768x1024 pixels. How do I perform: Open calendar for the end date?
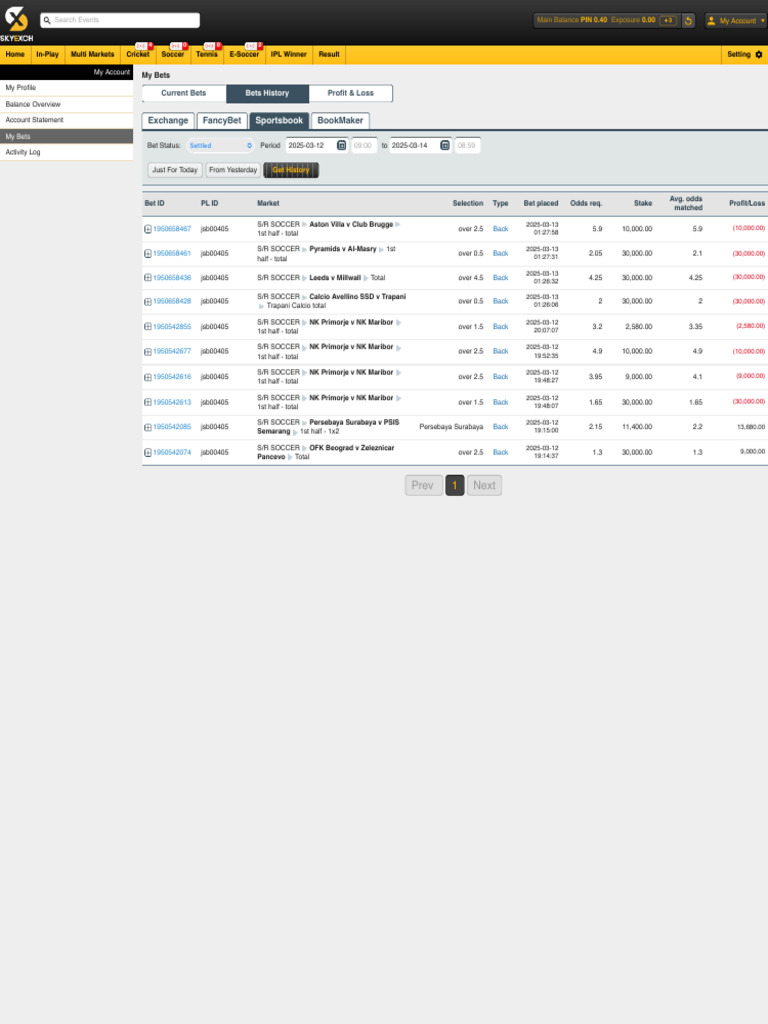[x=445, y=145]
